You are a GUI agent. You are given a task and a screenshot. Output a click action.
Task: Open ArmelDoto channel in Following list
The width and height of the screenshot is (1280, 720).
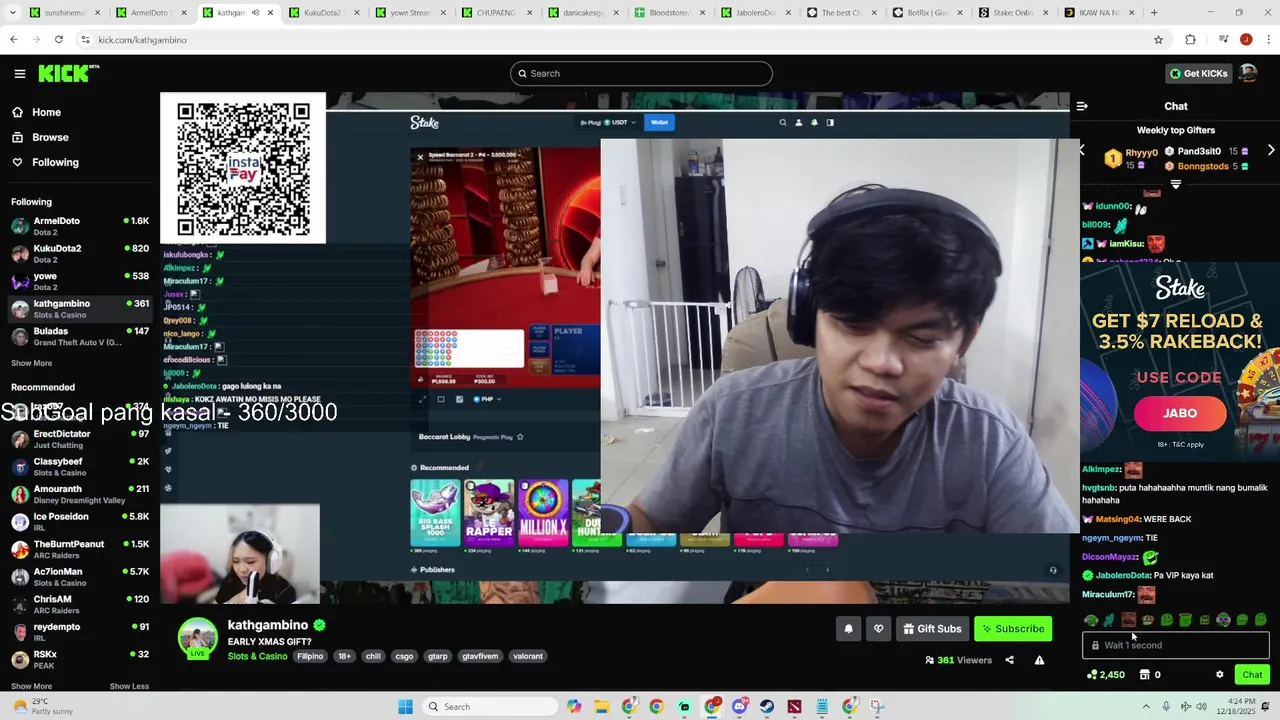pos(80,226)
